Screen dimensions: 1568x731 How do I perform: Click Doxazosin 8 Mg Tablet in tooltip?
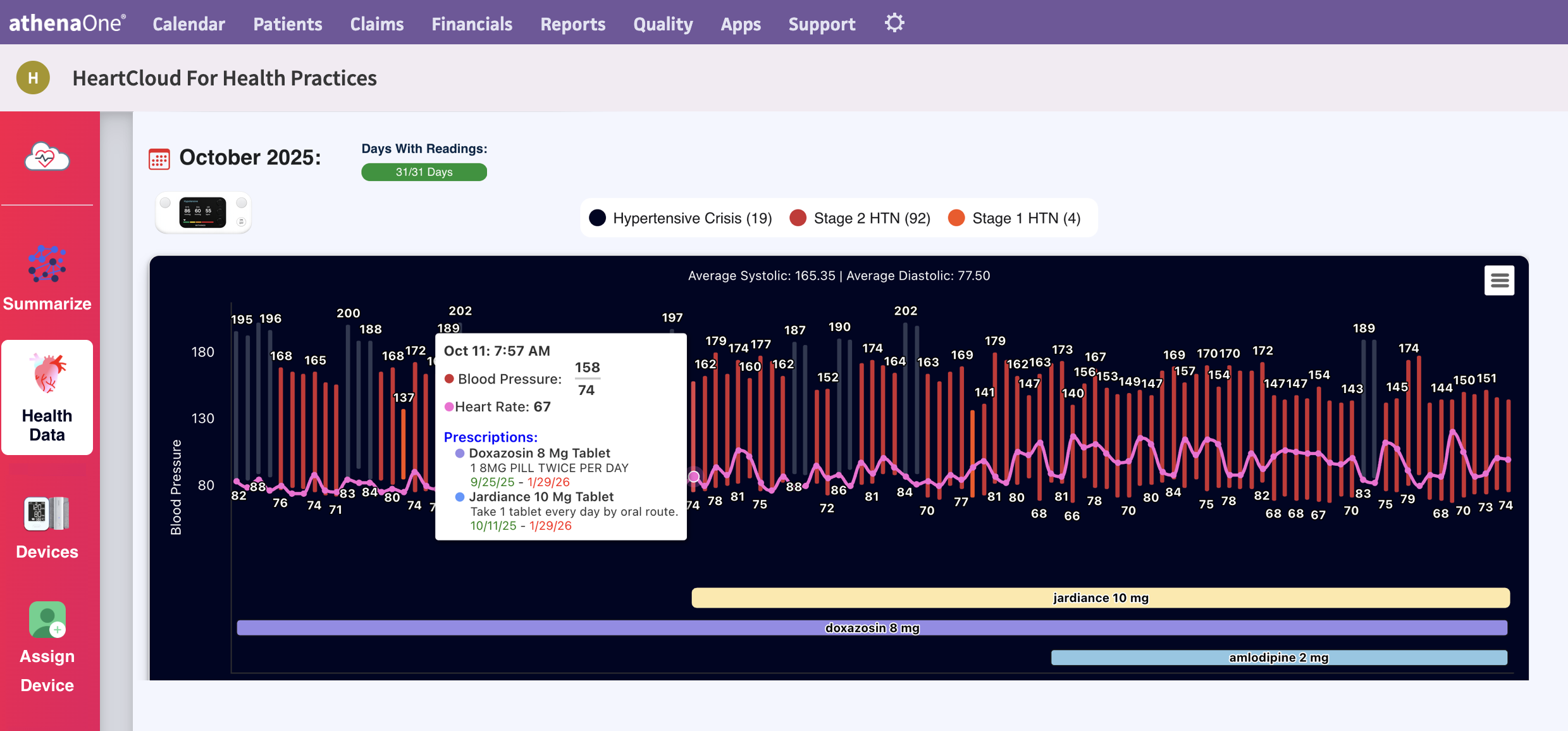point(539,453)
